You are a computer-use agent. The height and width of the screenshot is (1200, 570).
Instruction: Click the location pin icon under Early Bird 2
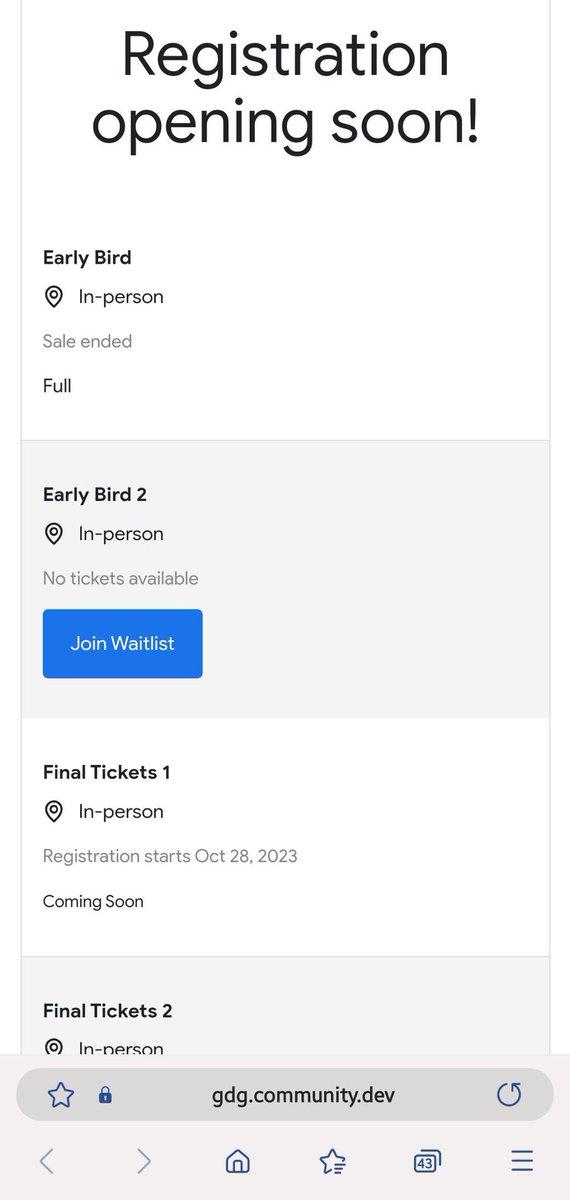(x=54, y=534)
